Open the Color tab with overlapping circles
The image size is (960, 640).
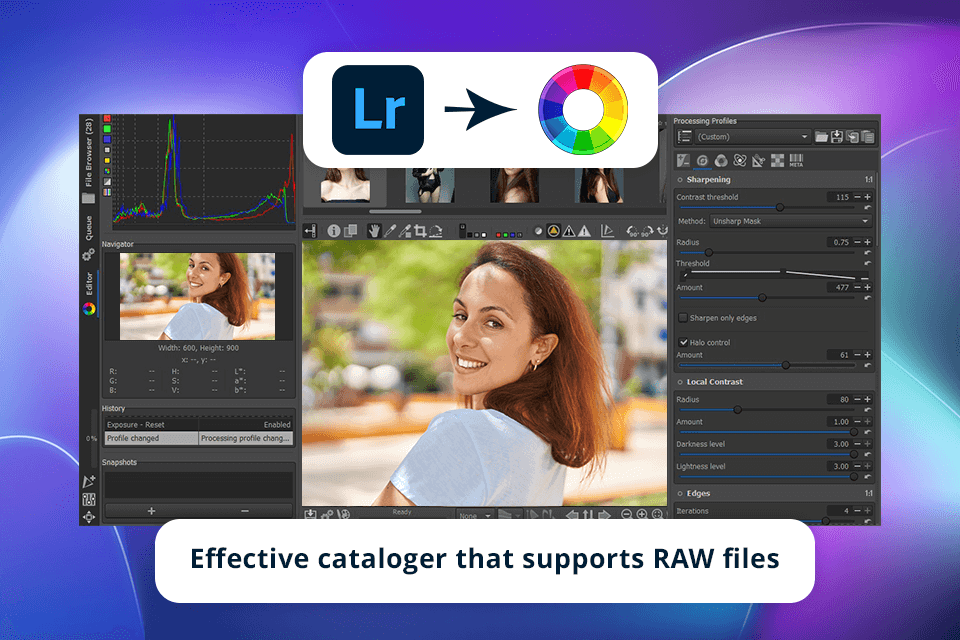point(721,160)
